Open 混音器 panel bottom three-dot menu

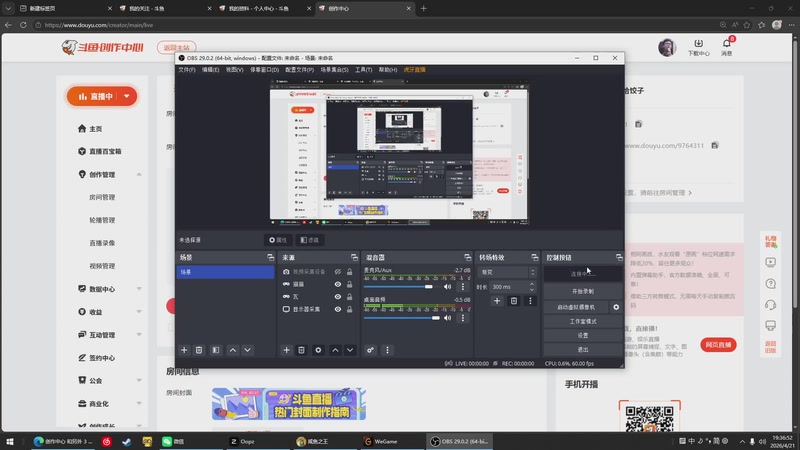point(387,350)
